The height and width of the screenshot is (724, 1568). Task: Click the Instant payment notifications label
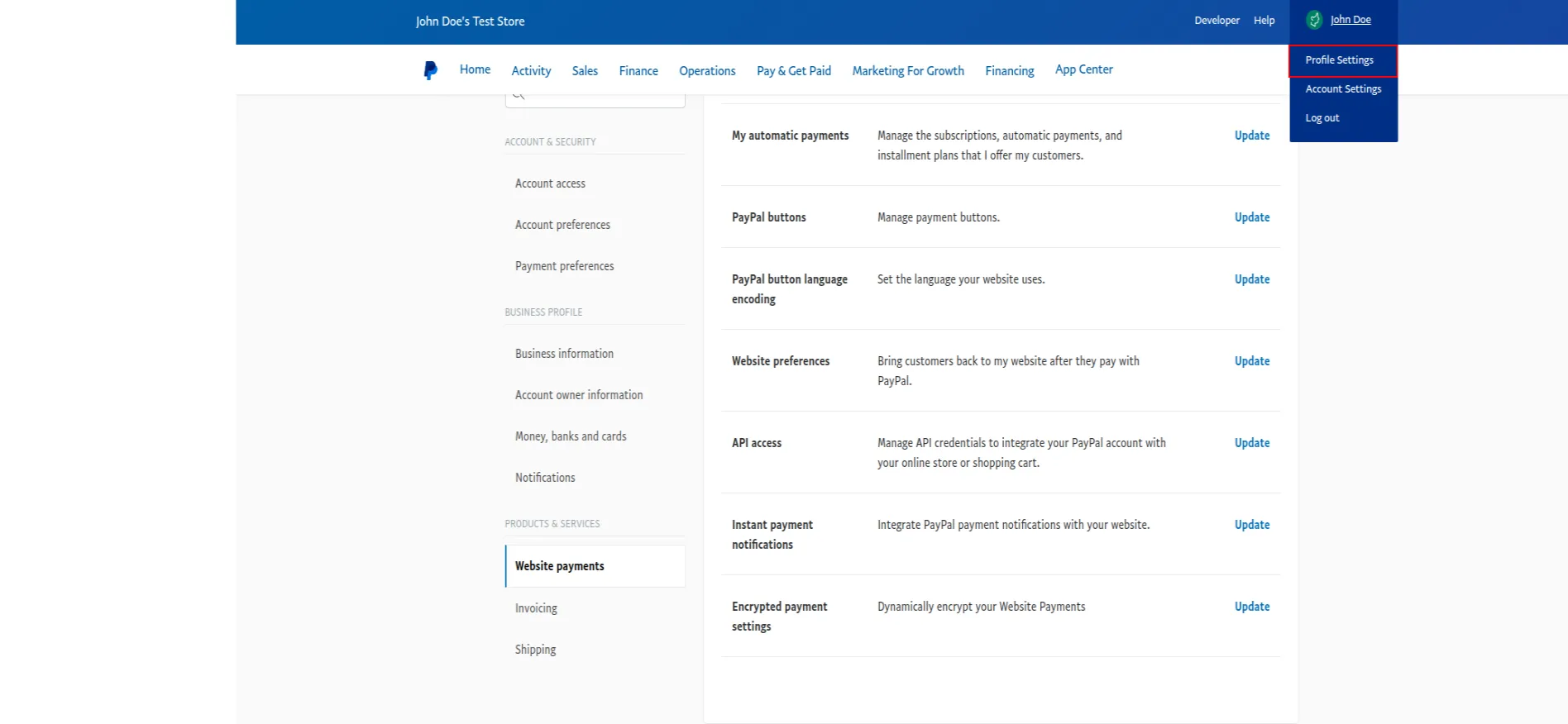[772, 535]
